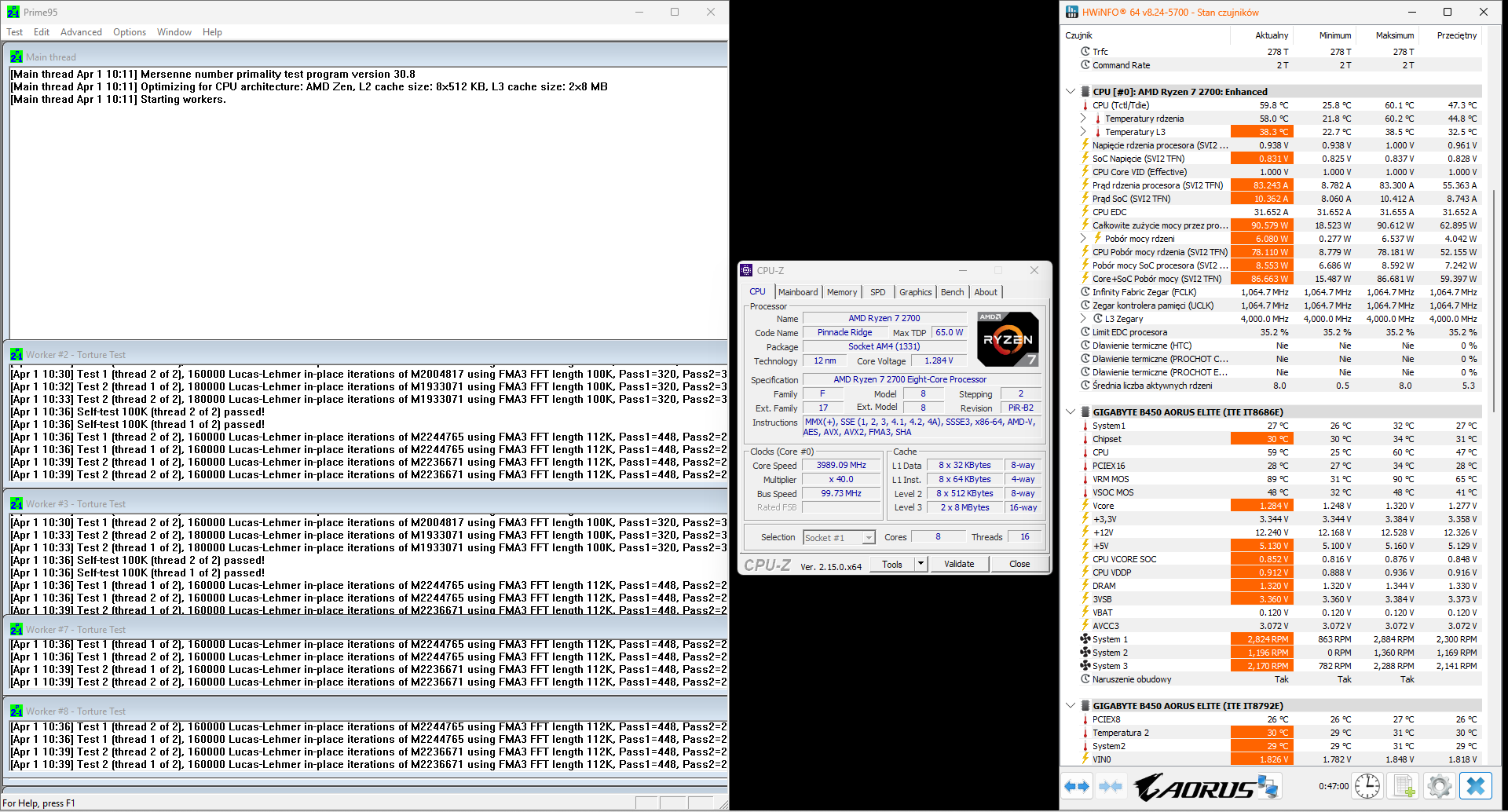This screenshot has width=1508, height=812.
Task: Reset sensor timer with the clock icon
Action: 1367,786
